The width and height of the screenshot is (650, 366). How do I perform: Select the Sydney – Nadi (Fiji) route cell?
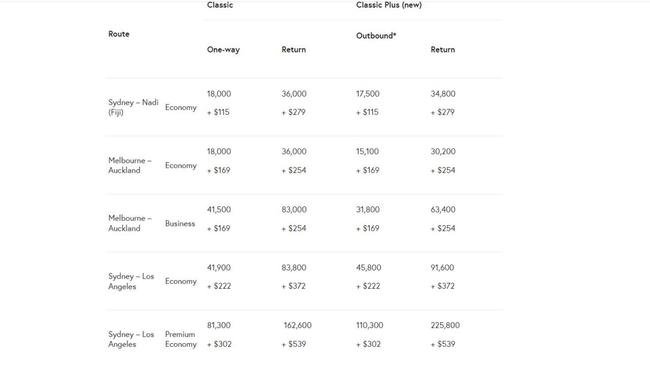point(133,107)
